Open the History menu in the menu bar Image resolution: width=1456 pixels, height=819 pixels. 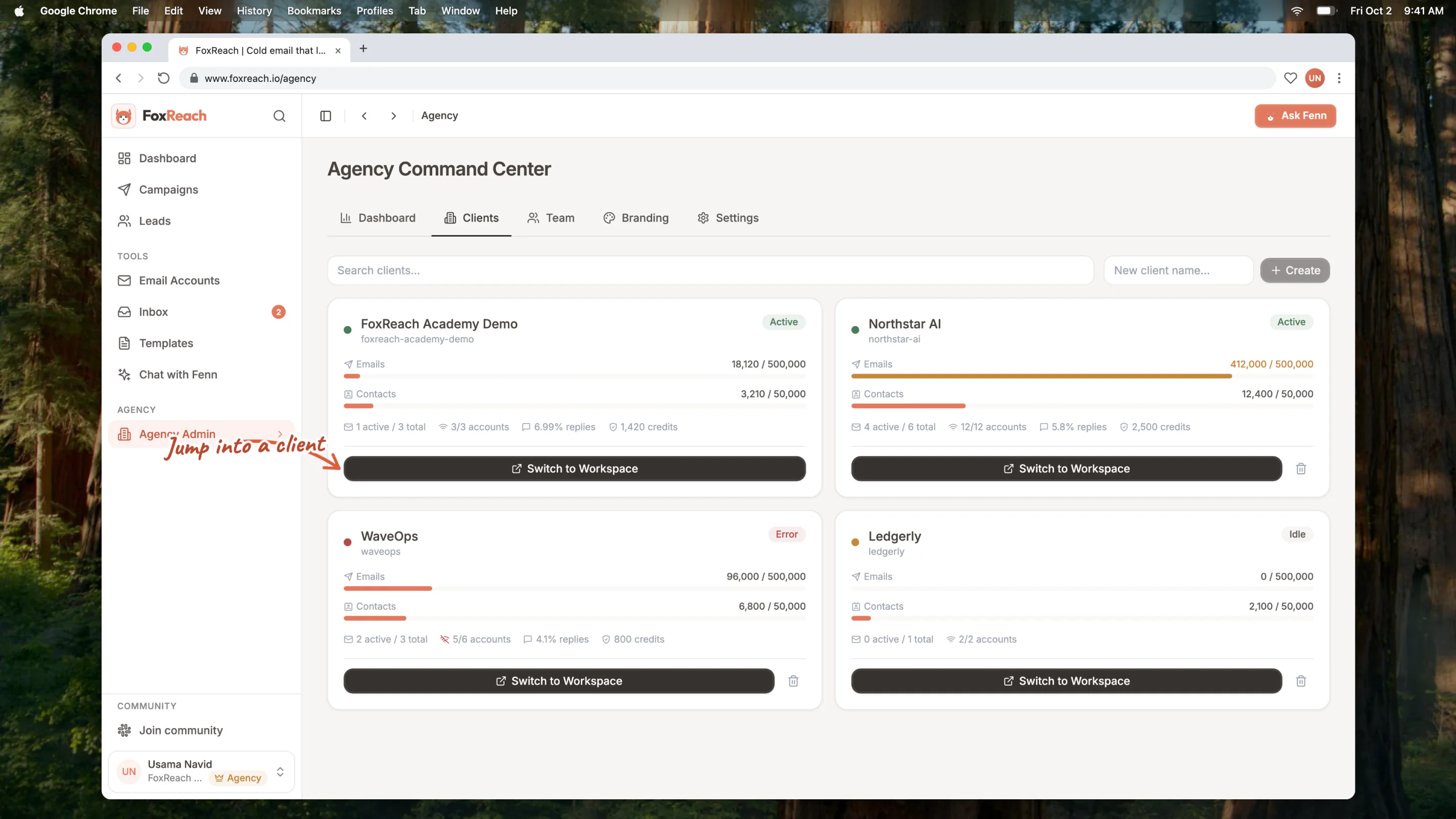[254, 11]
